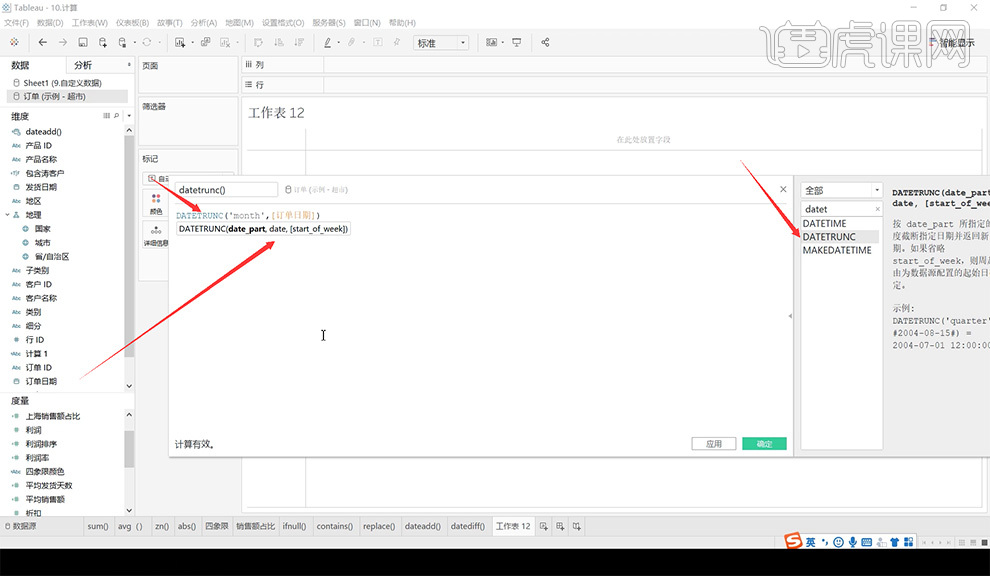Click the fix axes pin icon
The width and height of the screenshot is (990, 576).
[x=397, y=42]
